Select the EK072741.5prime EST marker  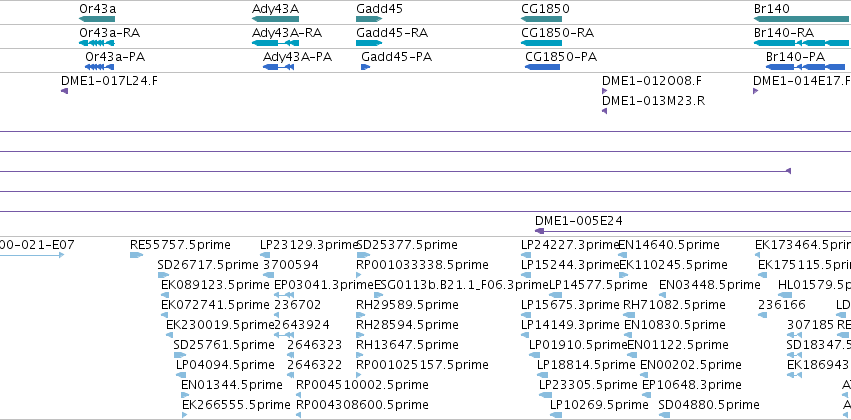[164, 315]
